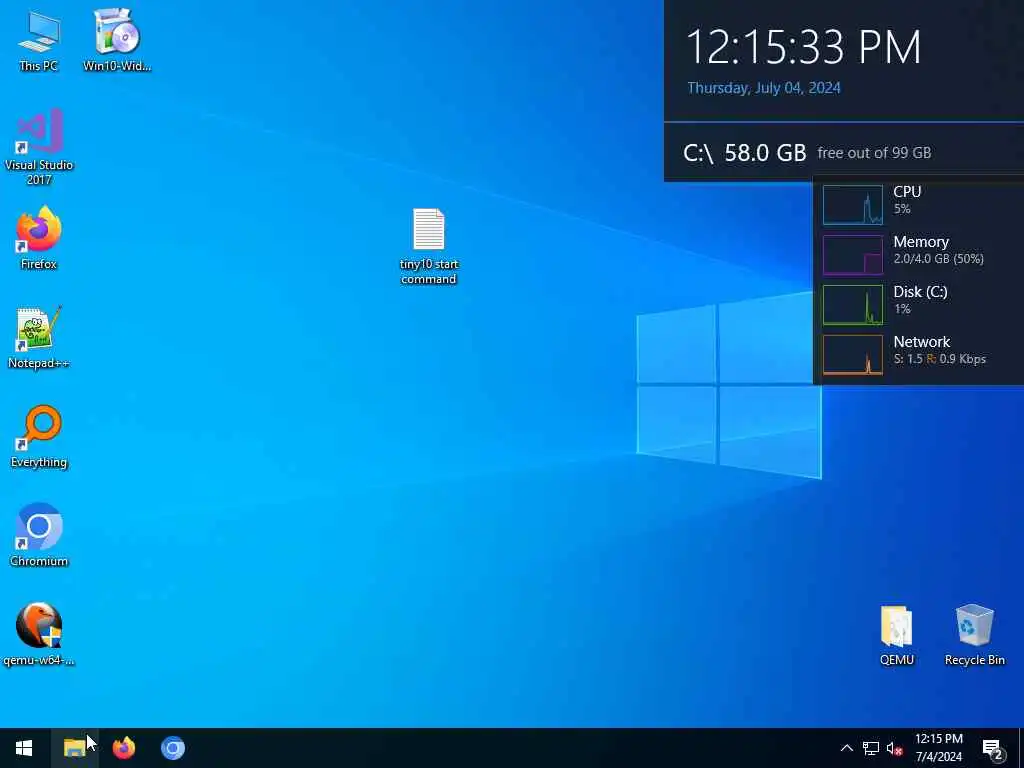Select the Everything search shortcut

coord(39,437)
